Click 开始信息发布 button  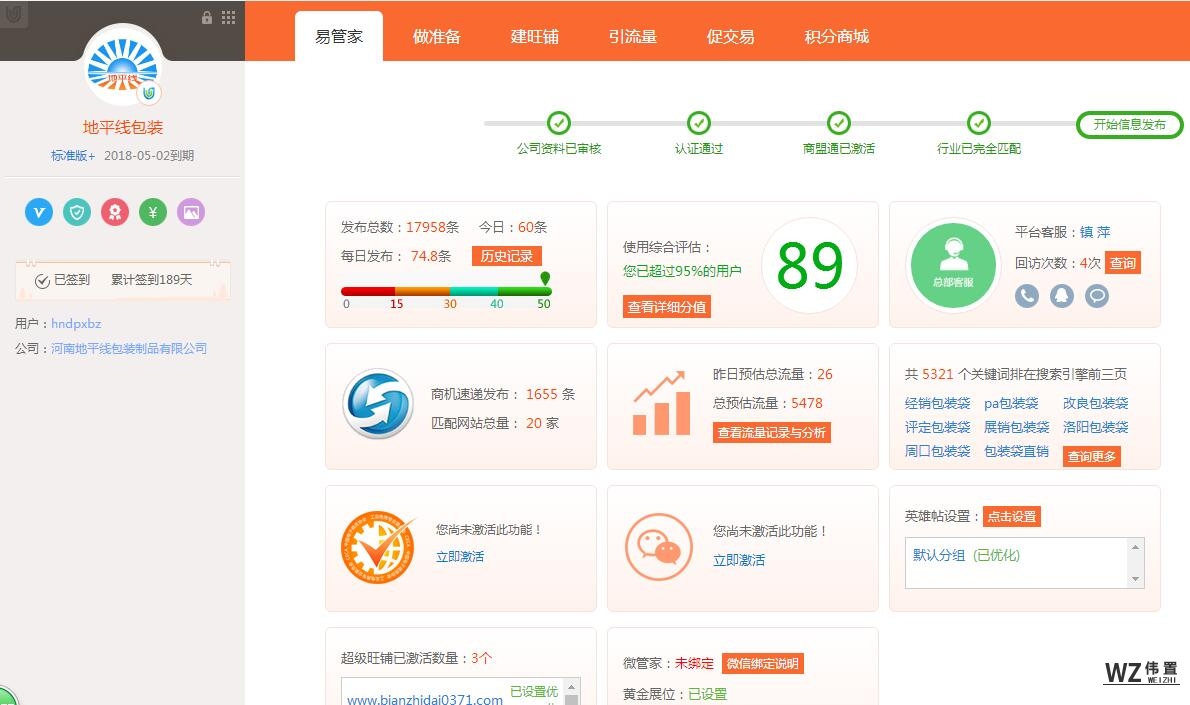pyautogui.click(x=1129, y=125)
